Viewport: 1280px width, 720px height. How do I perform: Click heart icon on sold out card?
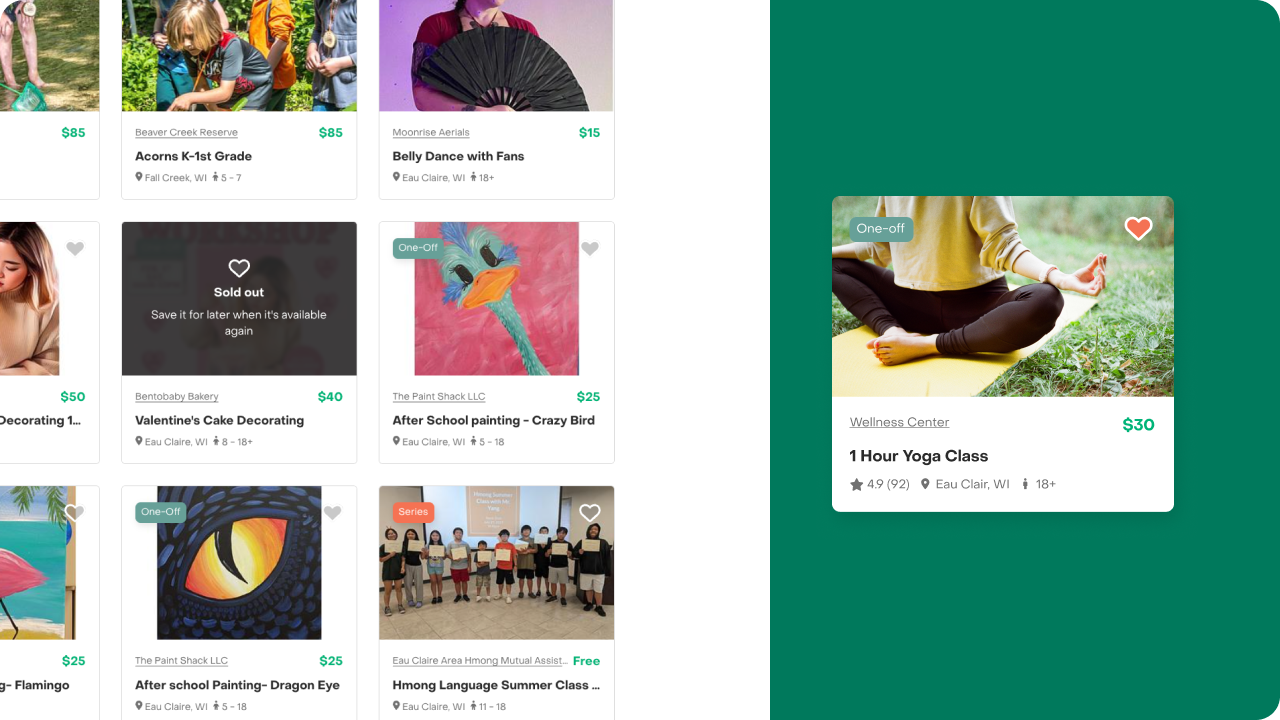(239, 268)
